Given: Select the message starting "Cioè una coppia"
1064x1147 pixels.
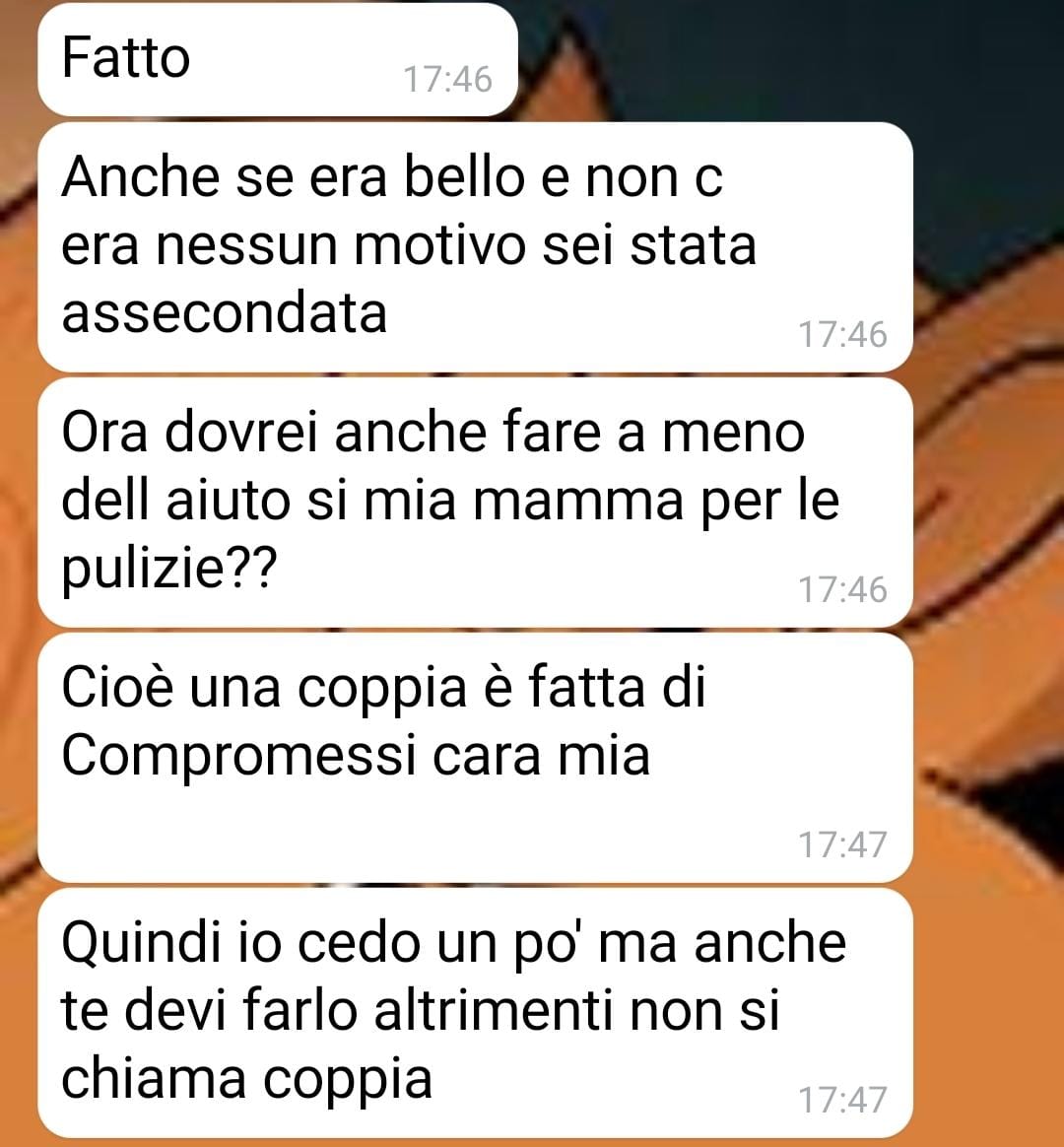Looking at the screenshot, I should [x=475, y=758].
